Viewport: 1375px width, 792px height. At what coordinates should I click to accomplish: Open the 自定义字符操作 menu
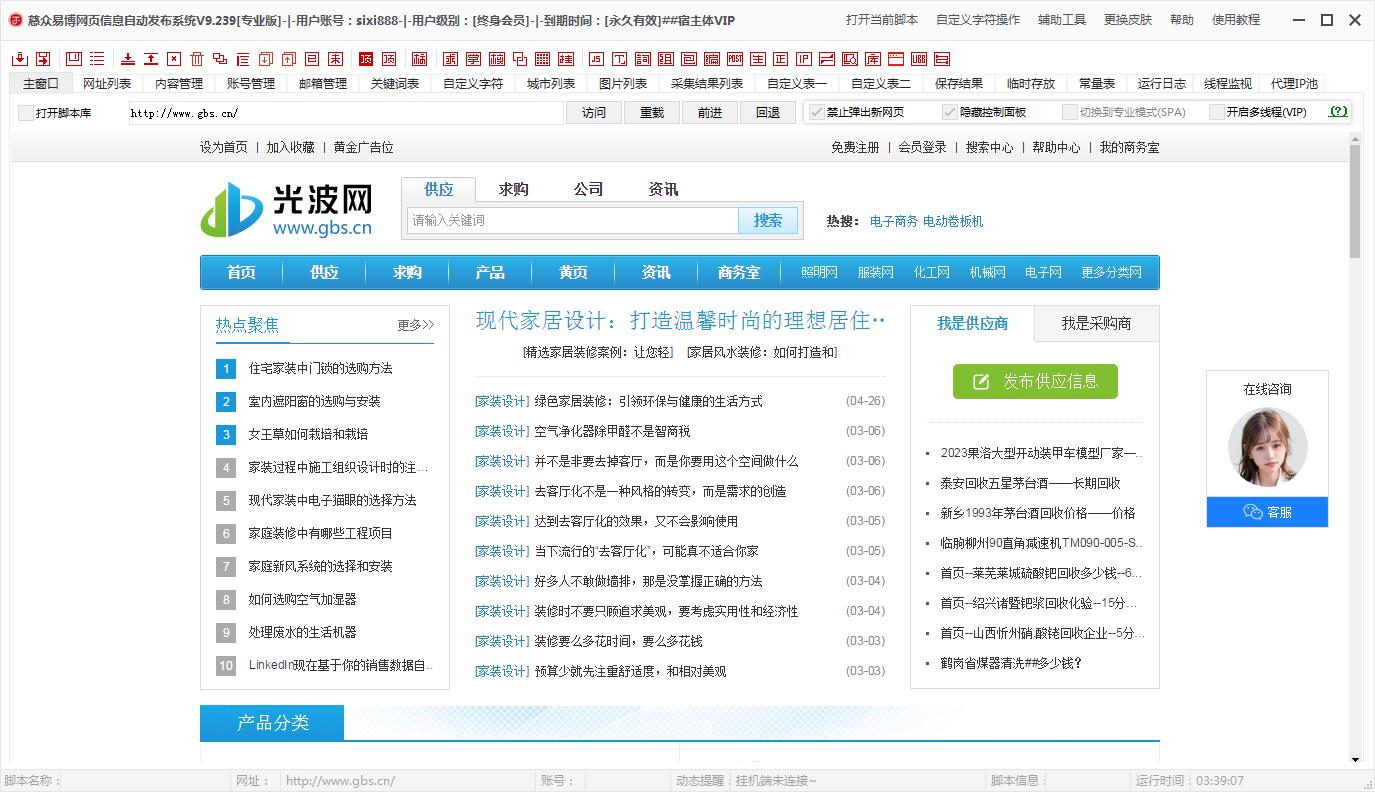[x=978, y=20]
